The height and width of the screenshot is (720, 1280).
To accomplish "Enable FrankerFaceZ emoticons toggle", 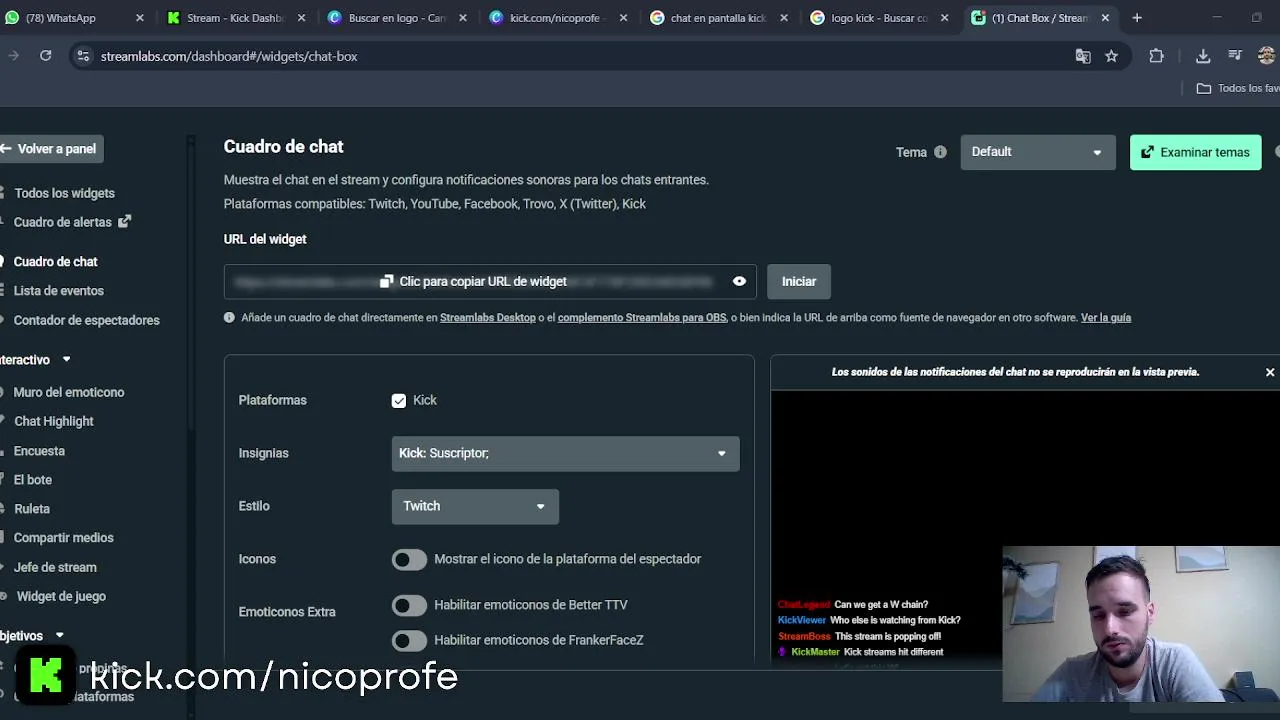I will [x=409, y=640].
